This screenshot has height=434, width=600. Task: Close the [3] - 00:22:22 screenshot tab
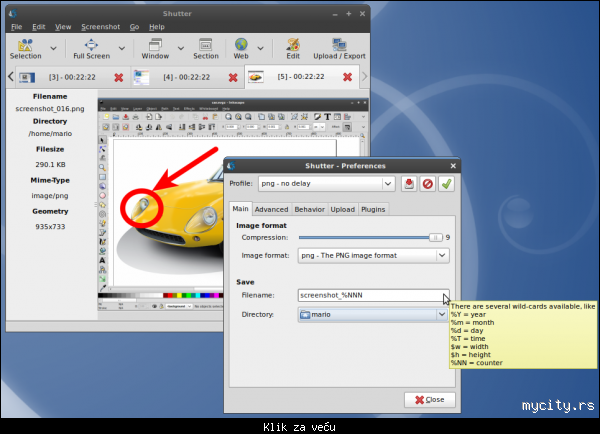tap(119, 77)
